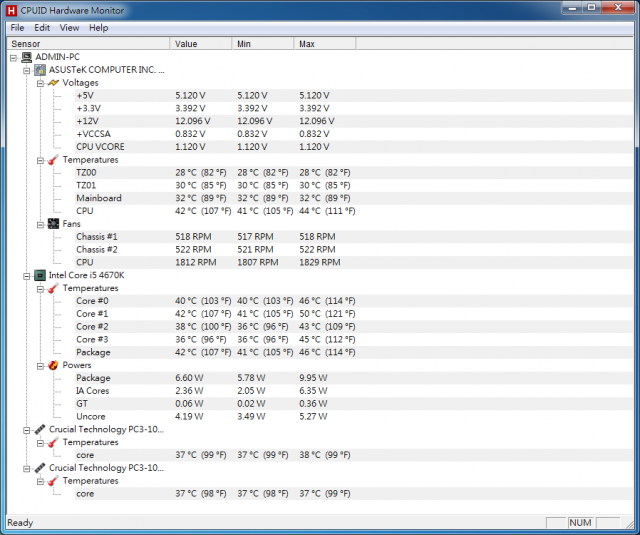Select the Mainboard temperature row
Viewport: 640px width, 535px height.
354,198
